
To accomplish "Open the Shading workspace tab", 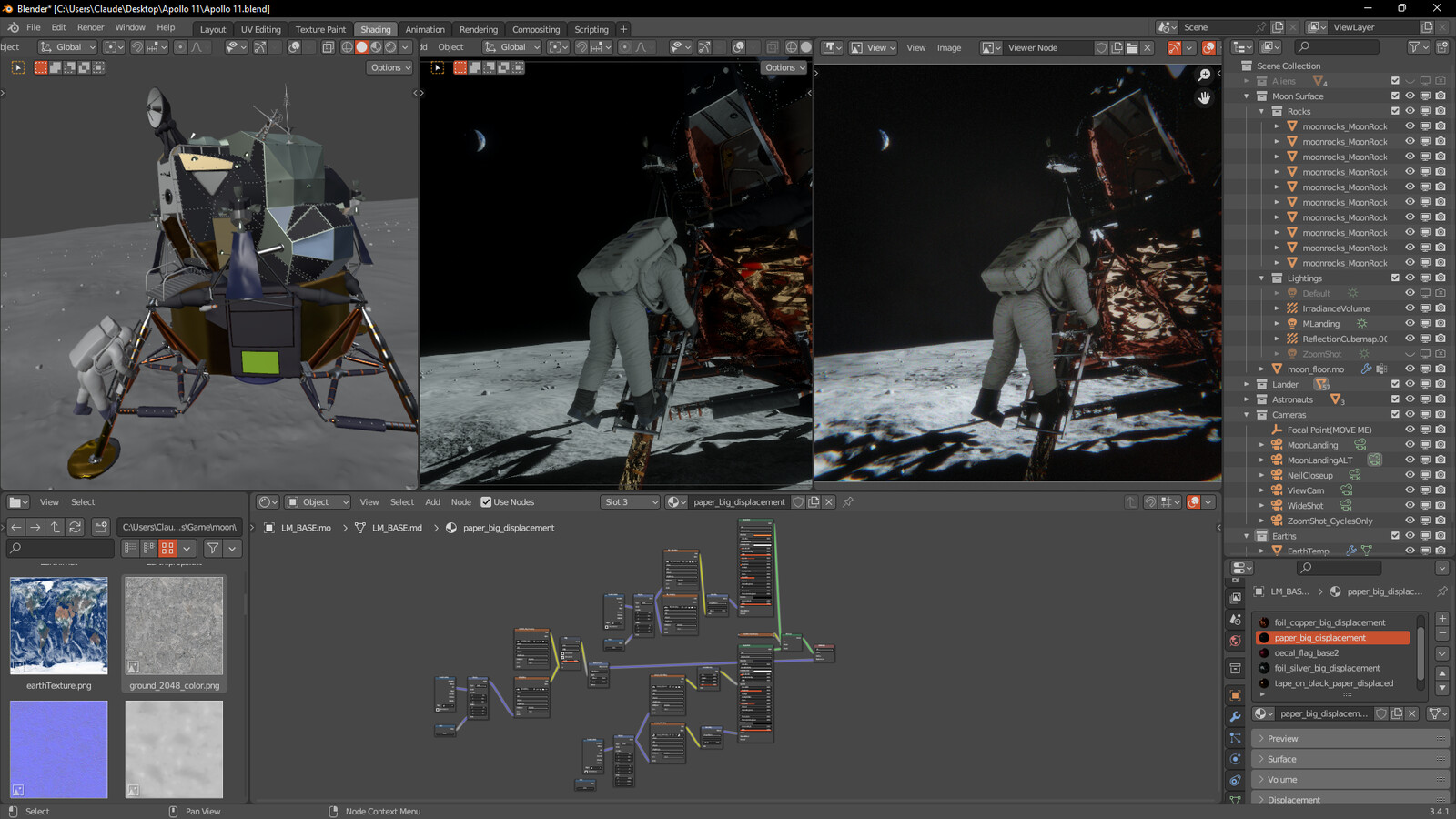I will click(375, 29).
